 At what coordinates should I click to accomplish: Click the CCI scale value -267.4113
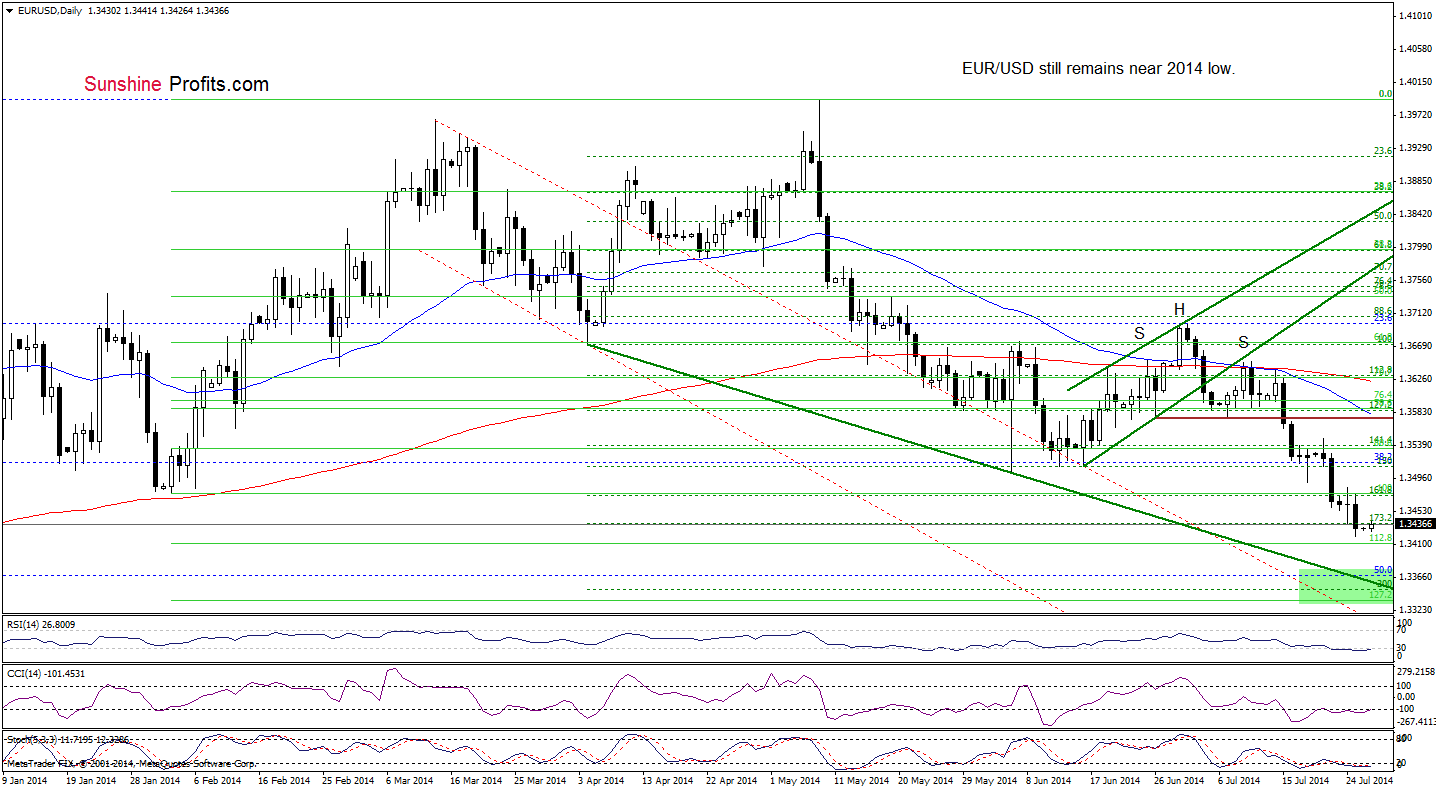(x=1416, y=720)
